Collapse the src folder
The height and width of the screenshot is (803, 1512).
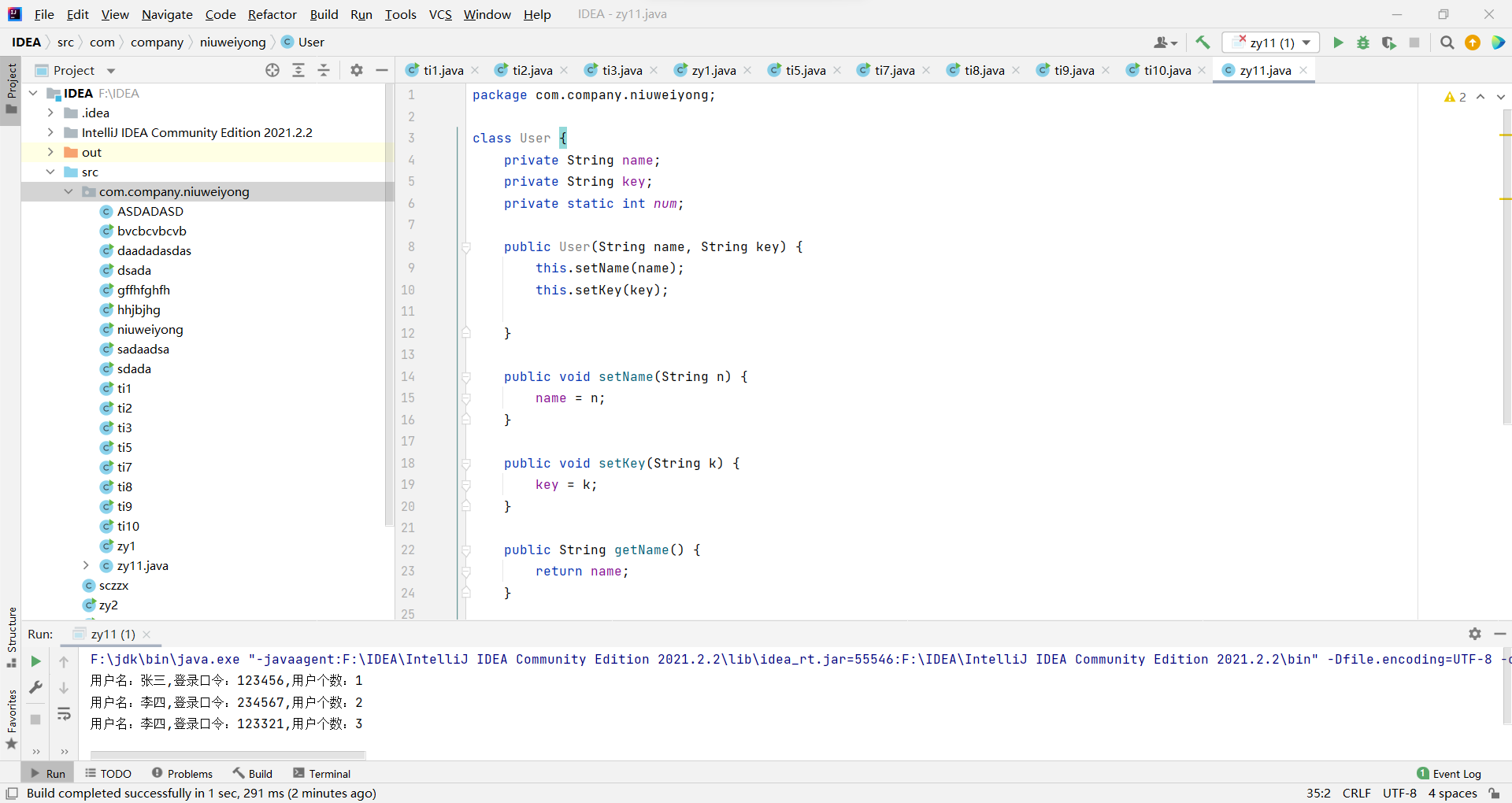tap(50, 172)
